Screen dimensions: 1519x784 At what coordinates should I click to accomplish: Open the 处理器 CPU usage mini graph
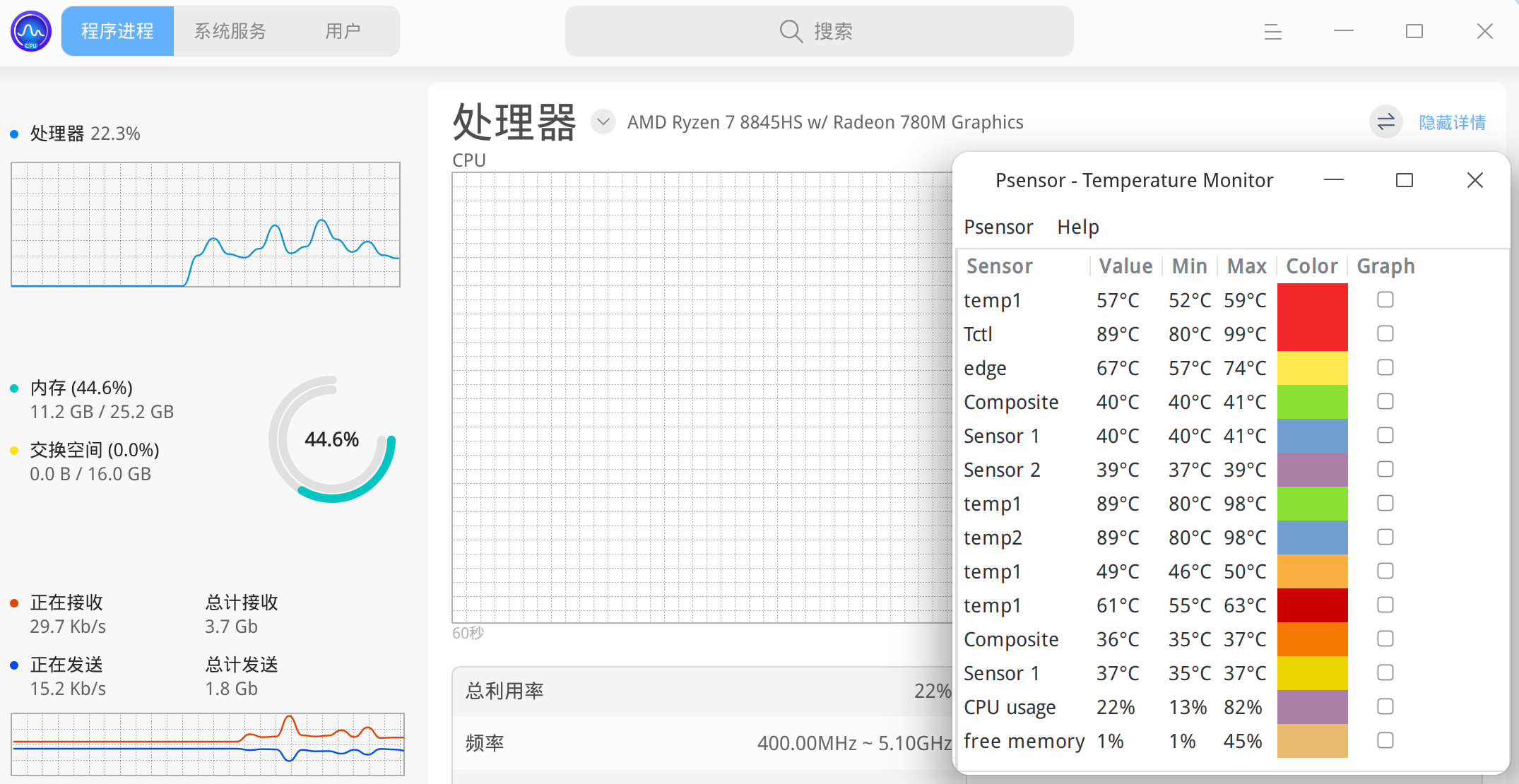point(206,225)
